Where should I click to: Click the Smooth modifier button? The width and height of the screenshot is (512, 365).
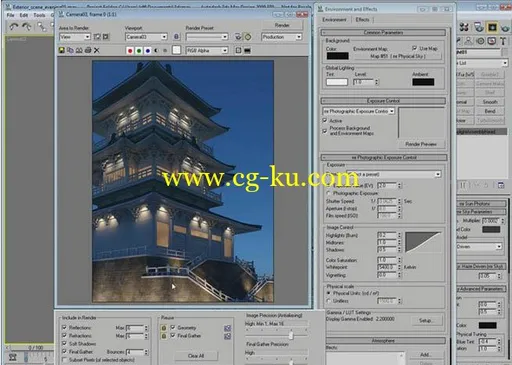pyautogui.click(x=490, y=102)
